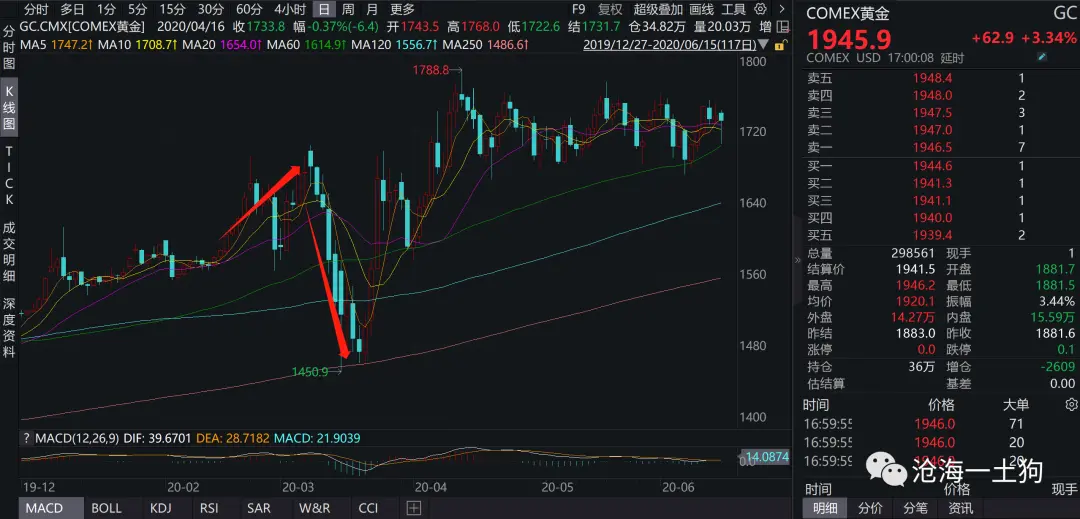Click the large 1945.9 last price
This screenshot has width=1080, height=519.
click(848, 38)
